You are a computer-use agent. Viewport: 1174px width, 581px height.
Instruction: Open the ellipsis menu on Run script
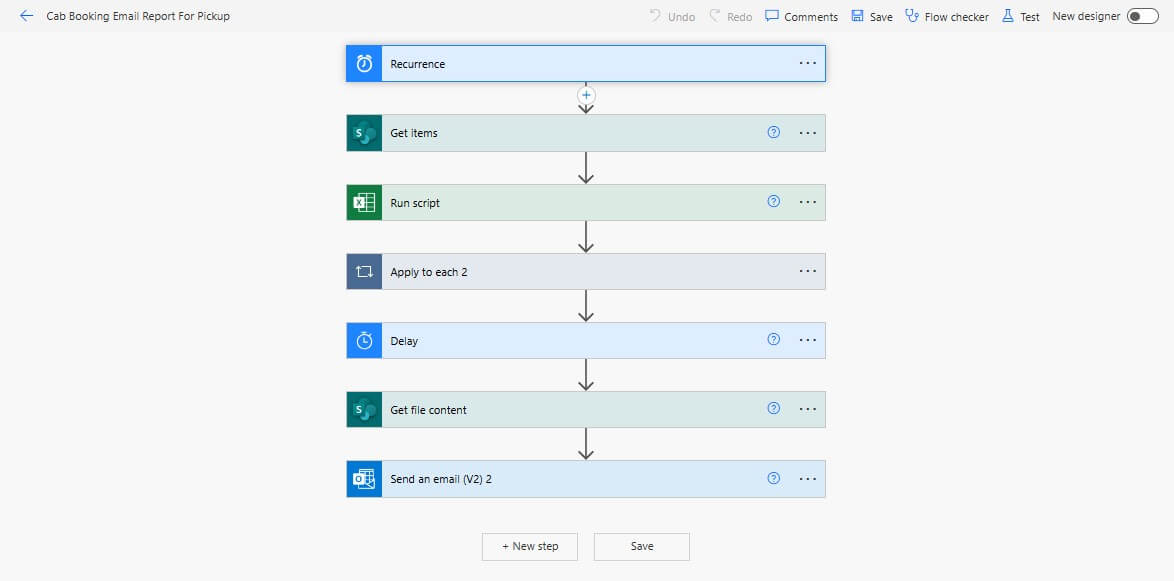pos(807,201)
